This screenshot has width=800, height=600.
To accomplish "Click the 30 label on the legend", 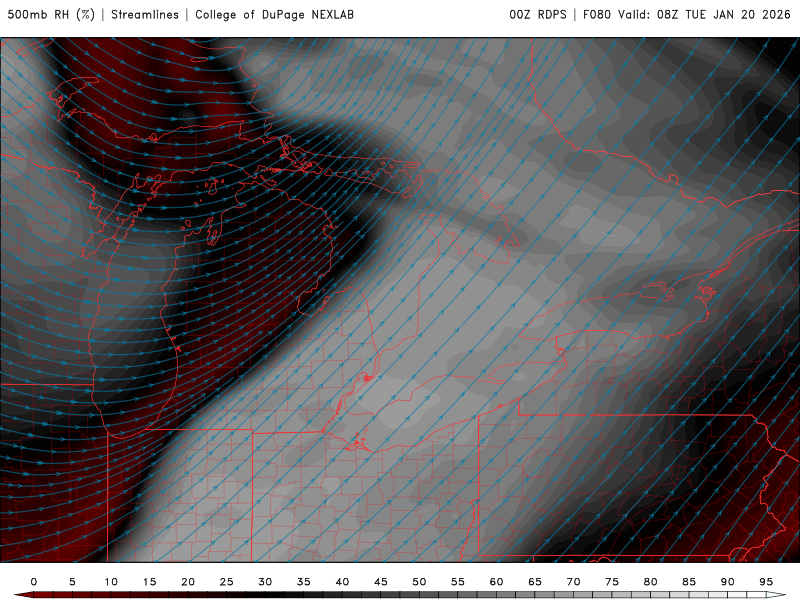I will (x=265, y=582).
